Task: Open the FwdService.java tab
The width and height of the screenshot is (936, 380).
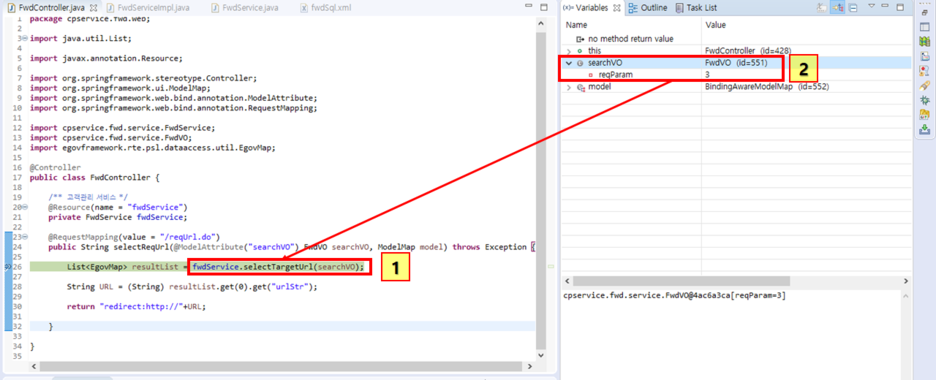Action: [x=245, y=8]
